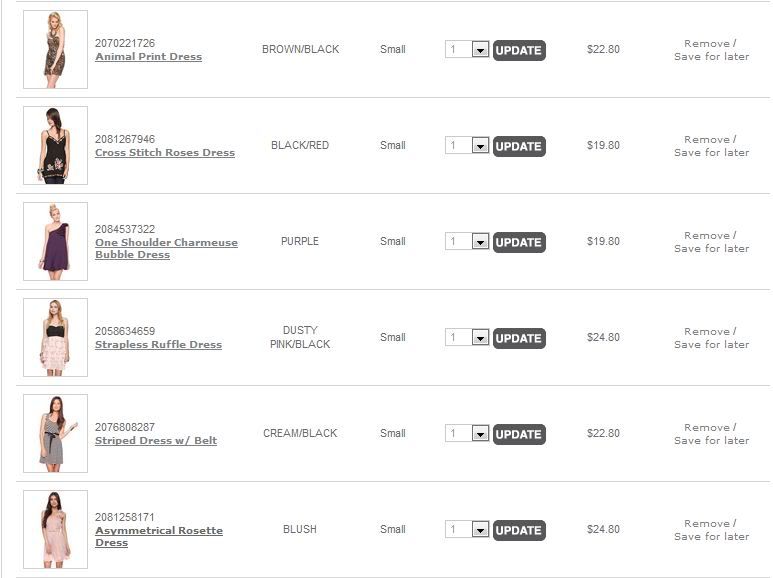Image resolution: width=773 pixels, height=578 pixels.
Task: Open the Strapless Ruffle Dress product link
Action: 158,345
